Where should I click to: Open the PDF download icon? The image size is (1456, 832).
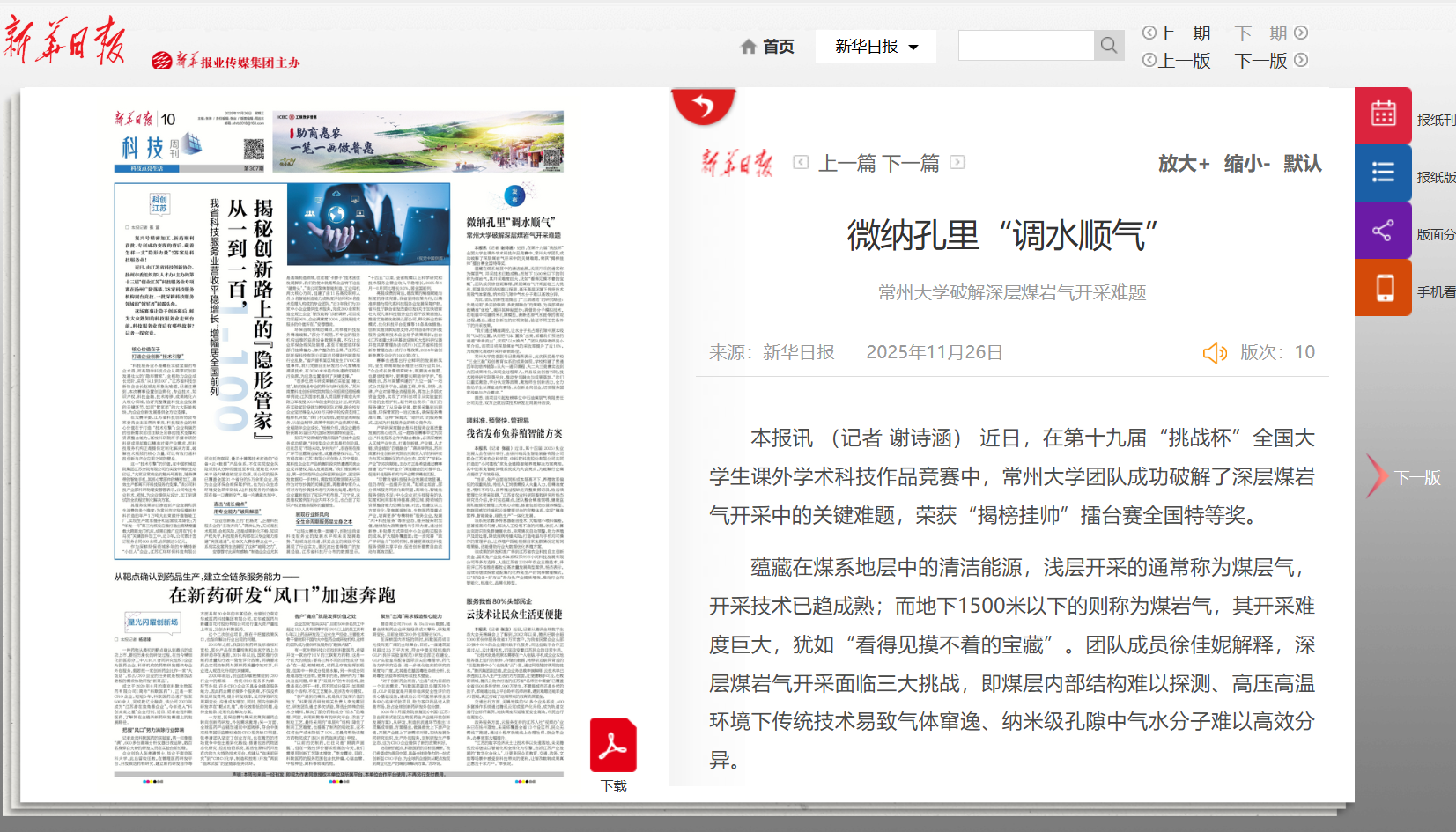point(613,746)
